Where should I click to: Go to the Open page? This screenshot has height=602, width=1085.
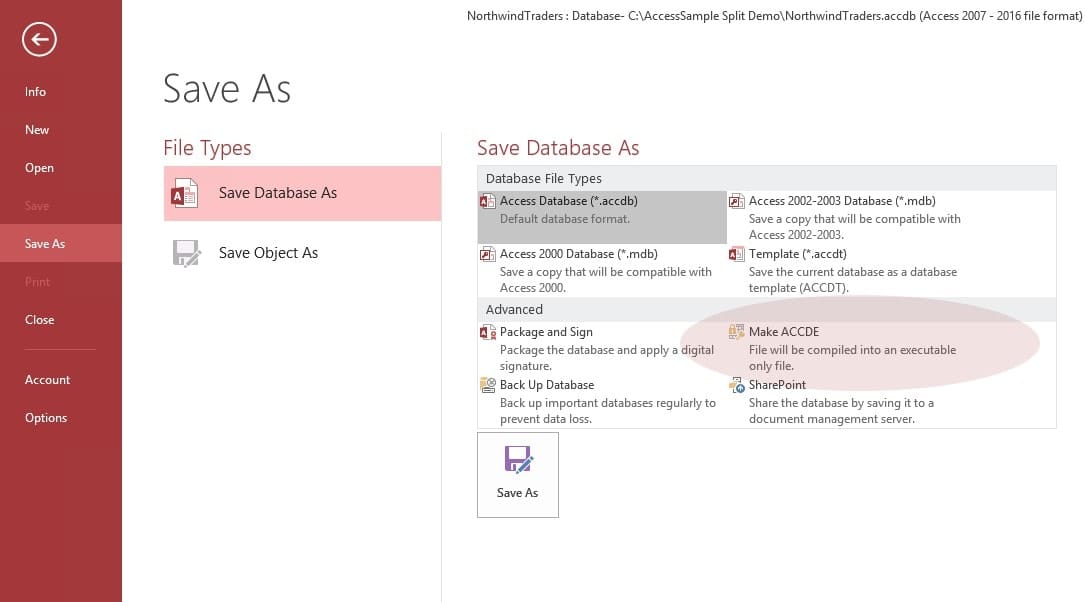(x=61, y=168)
